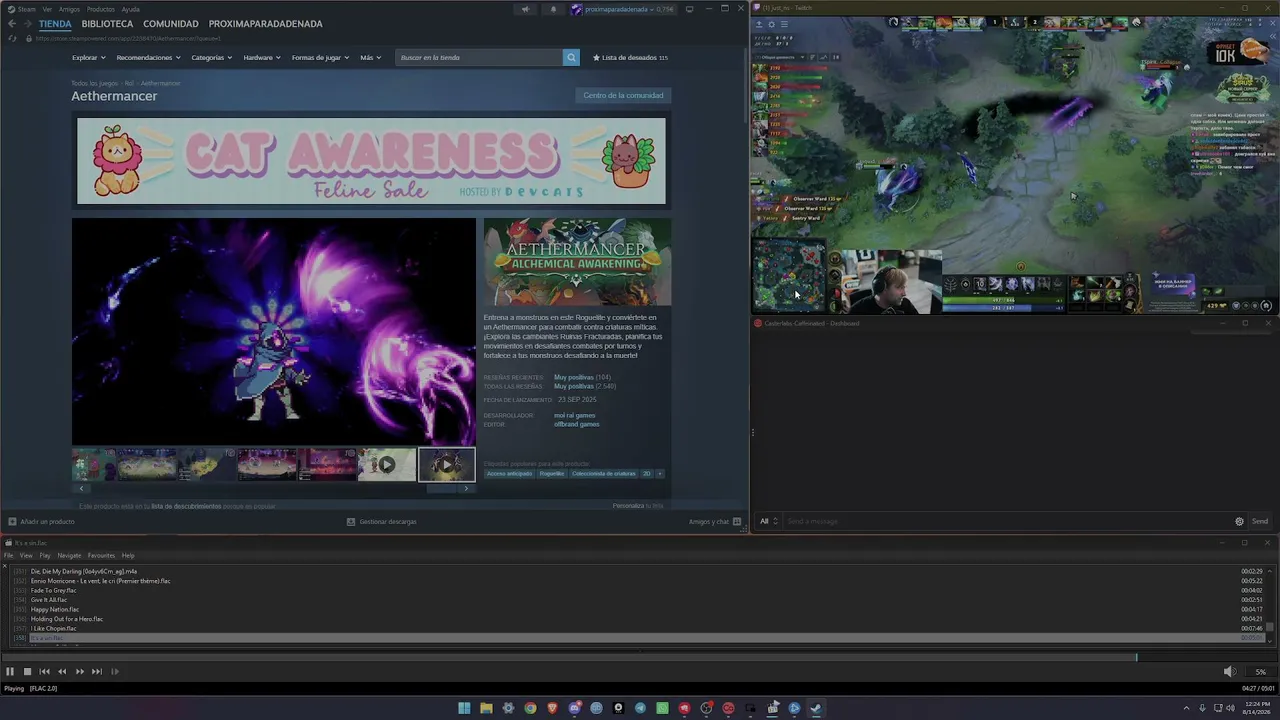The width and height of the screenshot is (1280, 720).
Task: Stop playback in the music player
Action: coord(27,672)
